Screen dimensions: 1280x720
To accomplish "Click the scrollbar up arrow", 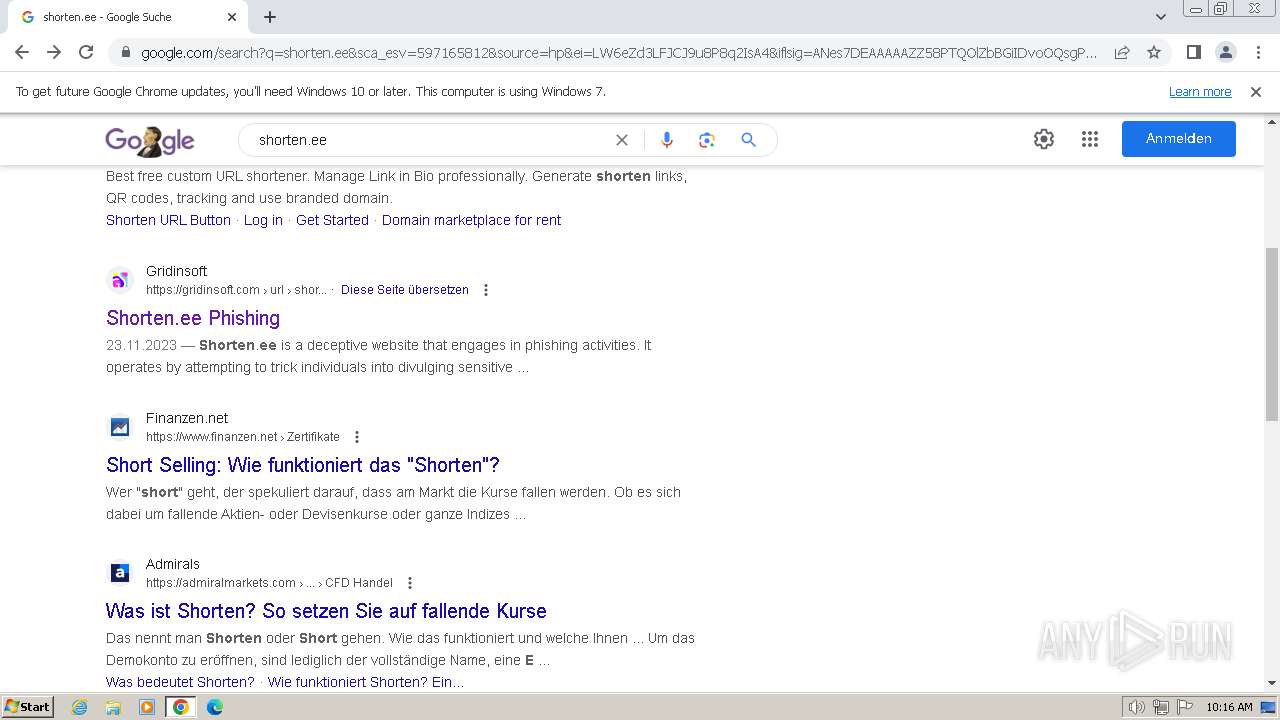I will click(x=1272, y=121).
